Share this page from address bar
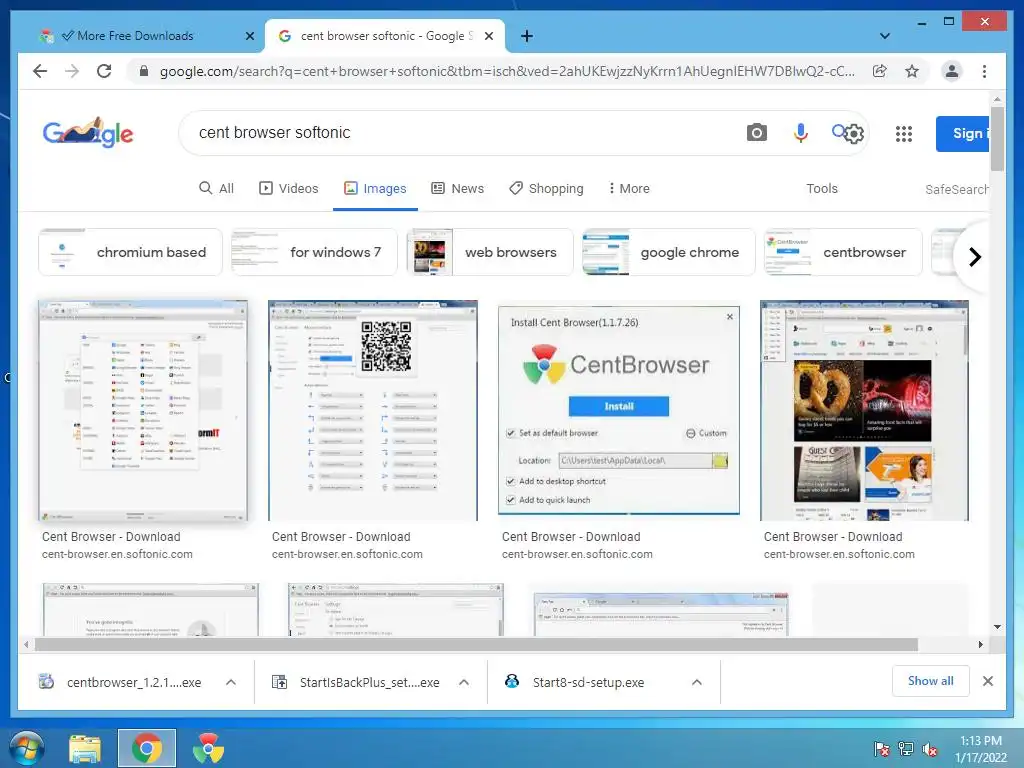Viewport: 1024px width, 768px height. tap(880, 71)
